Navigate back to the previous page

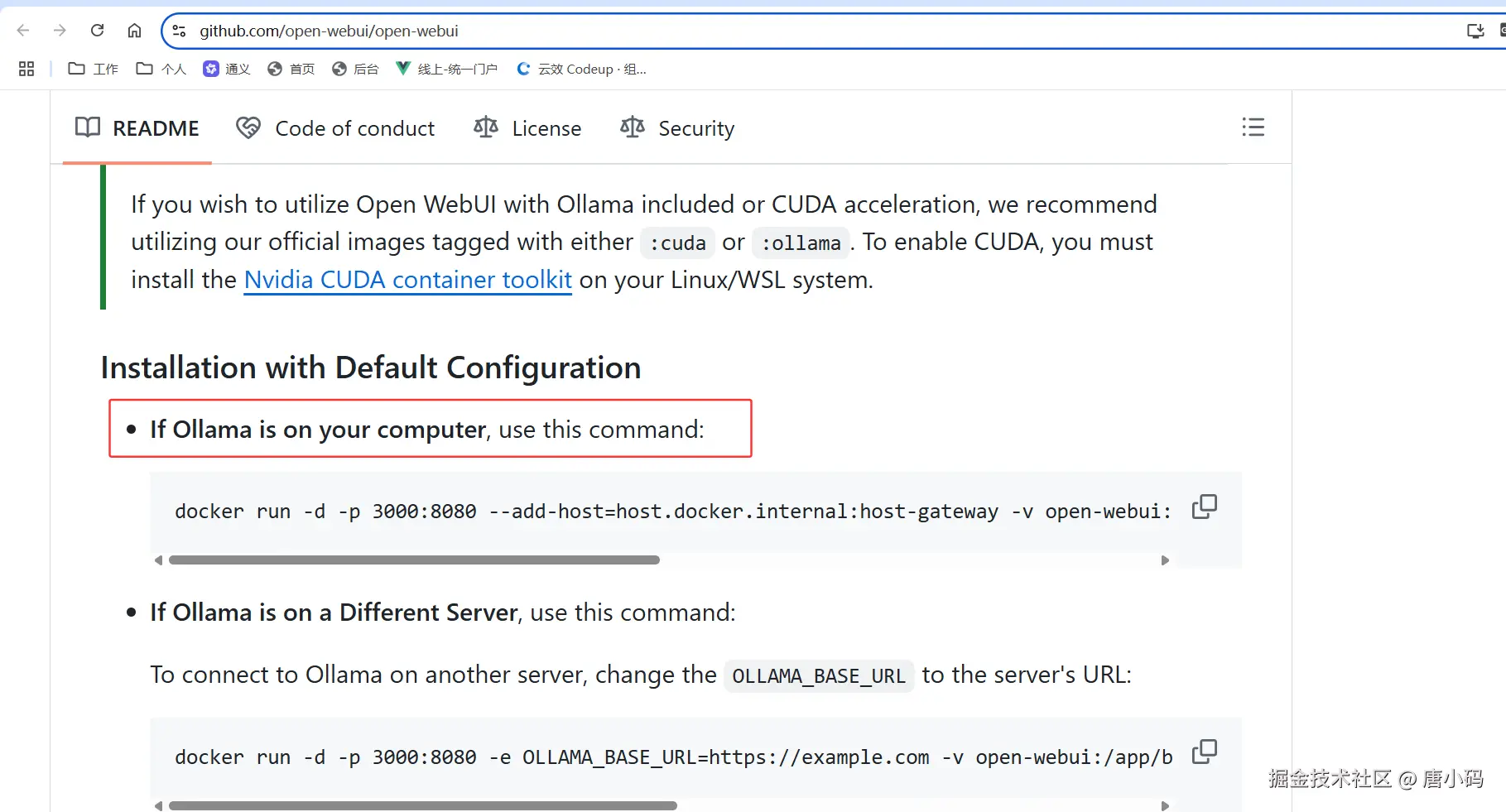[22, 30]
